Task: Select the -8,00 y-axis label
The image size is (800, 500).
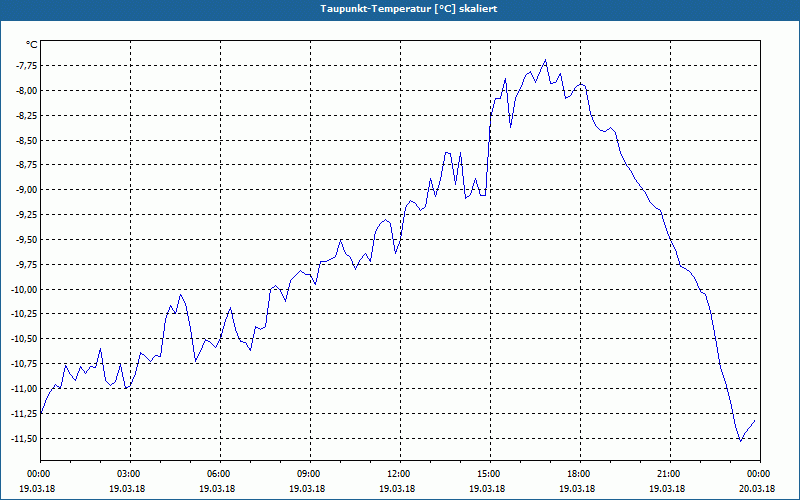Action: [24, 91]
